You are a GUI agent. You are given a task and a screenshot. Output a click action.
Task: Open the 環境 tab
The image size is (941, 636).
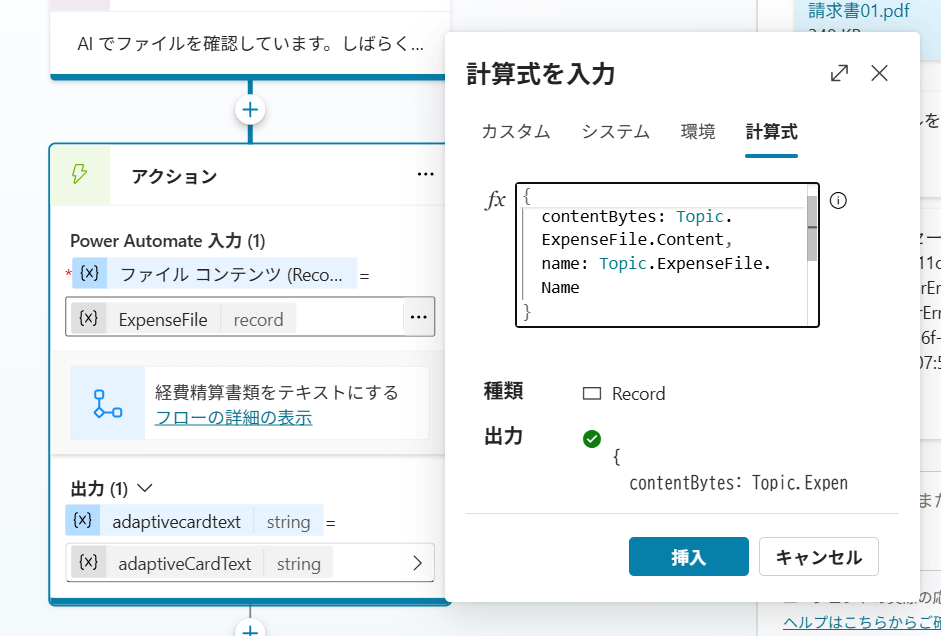(698, 132)
